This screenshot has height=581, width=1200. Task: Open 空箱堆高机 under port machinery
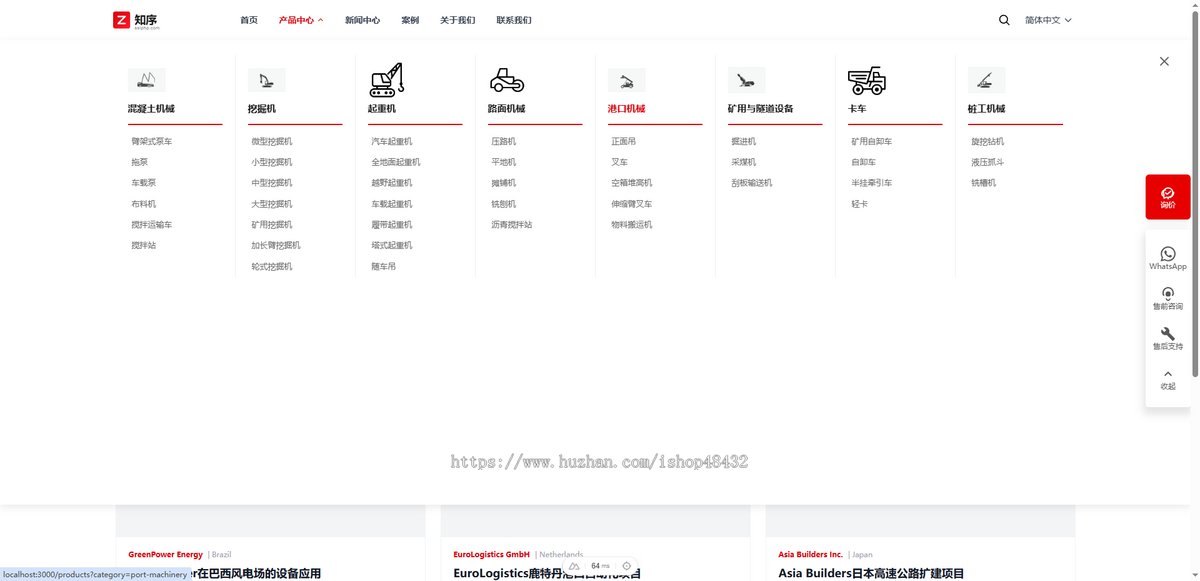click(x=632, y=183)
